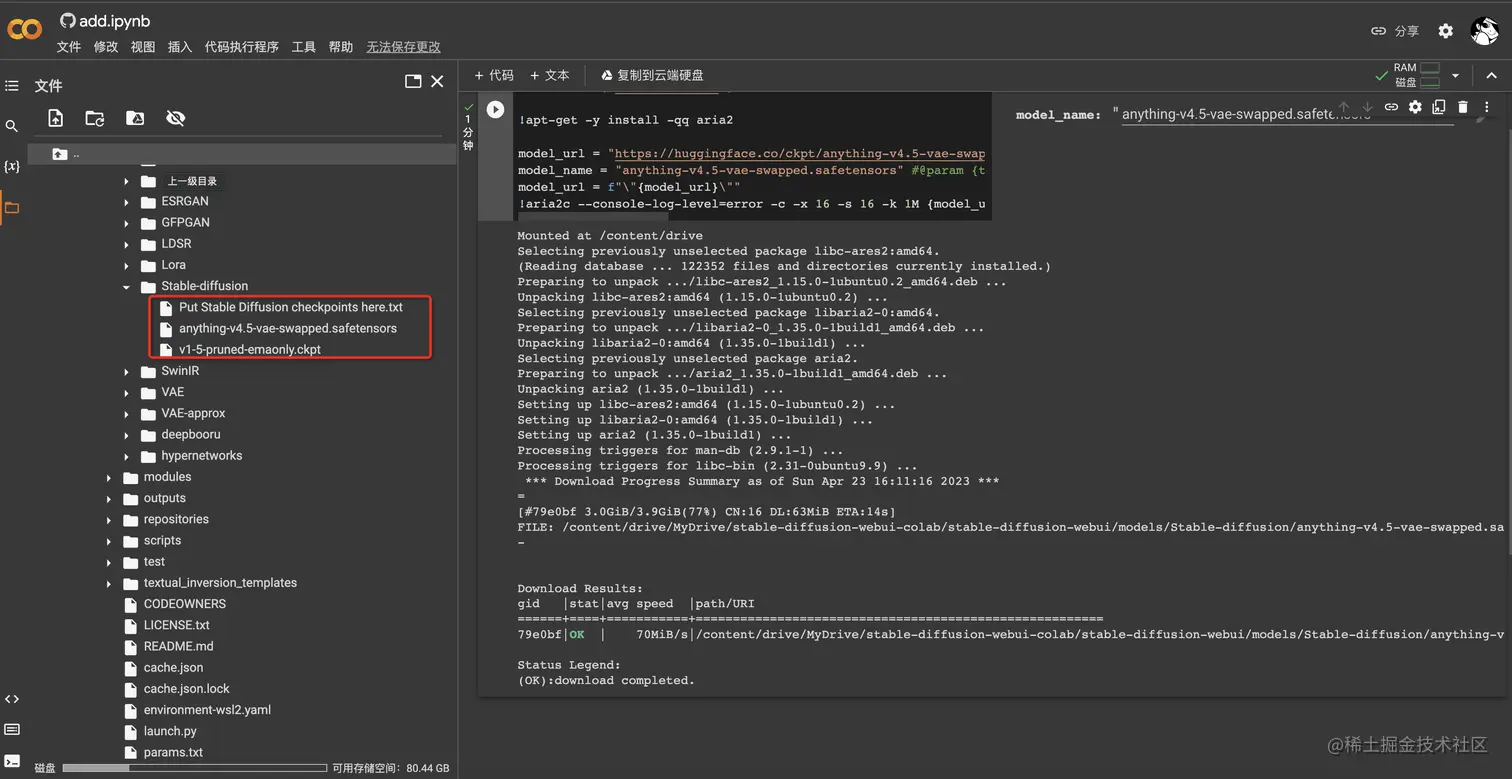Image resolution: width=1512 pixels, height=779 pixels.
Task: Click the Colab logo
Action: [x=25, y=30]
